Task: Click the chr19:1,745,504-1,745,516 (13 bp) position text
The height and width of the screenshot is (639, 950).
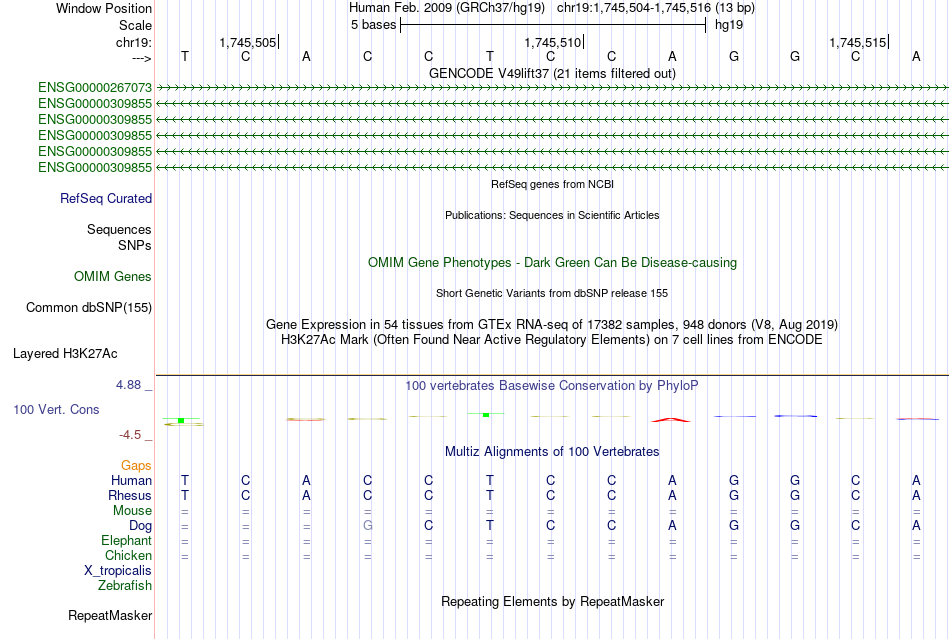Action: click(656, 8)
